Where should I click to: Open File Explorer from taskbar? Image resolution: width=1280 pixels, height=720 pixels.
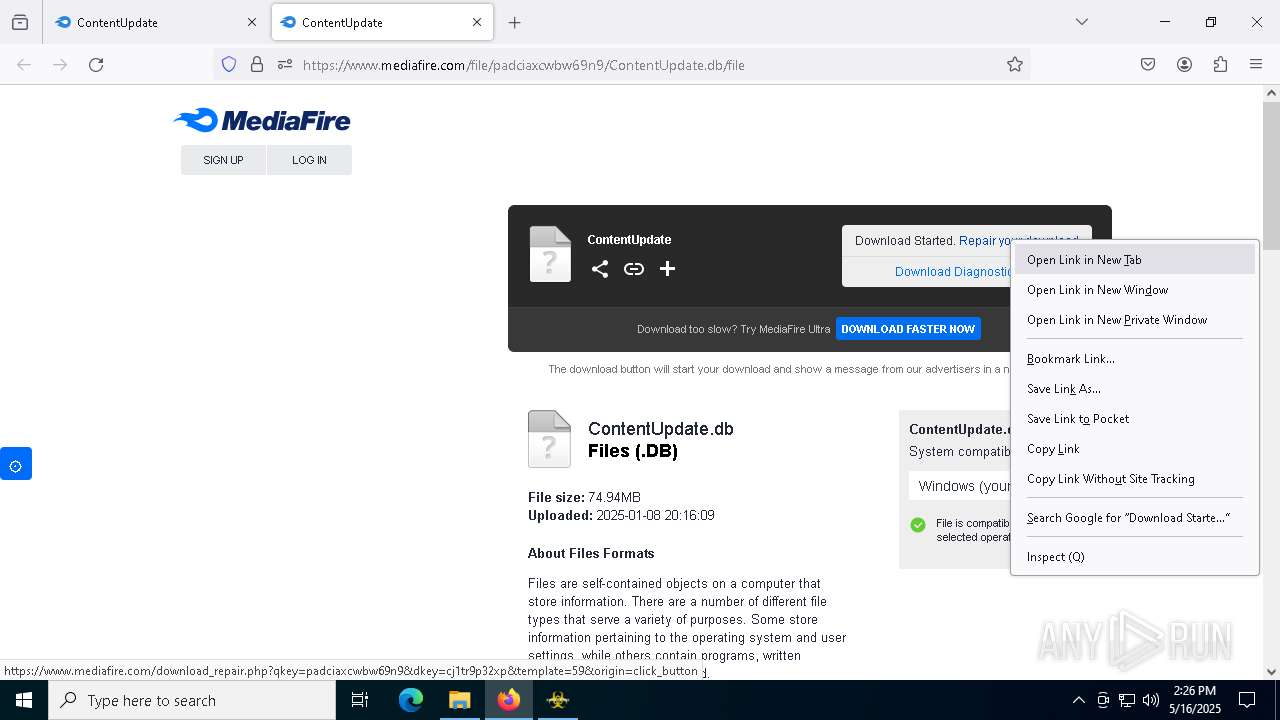coord(459,700)
